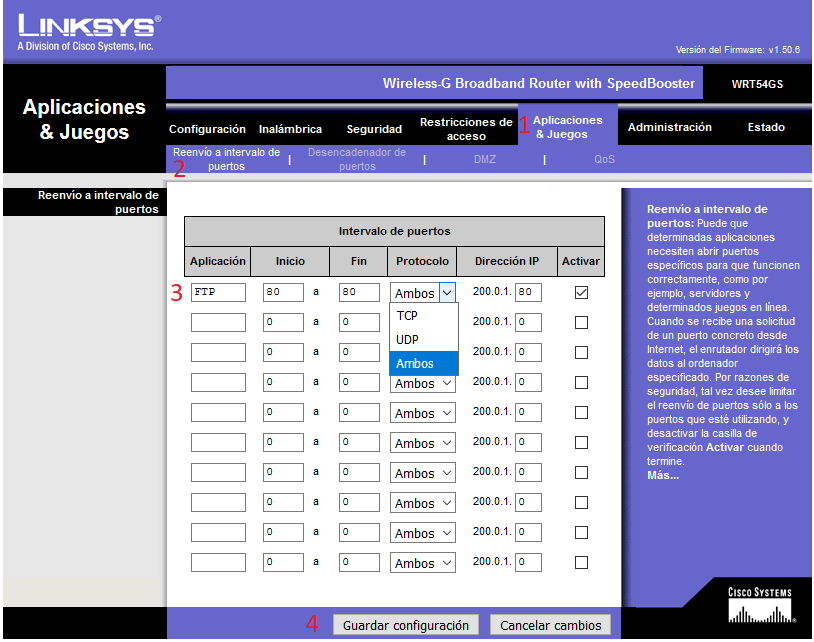
Task: Click the Inicio column header
Action: coord(290,261)
